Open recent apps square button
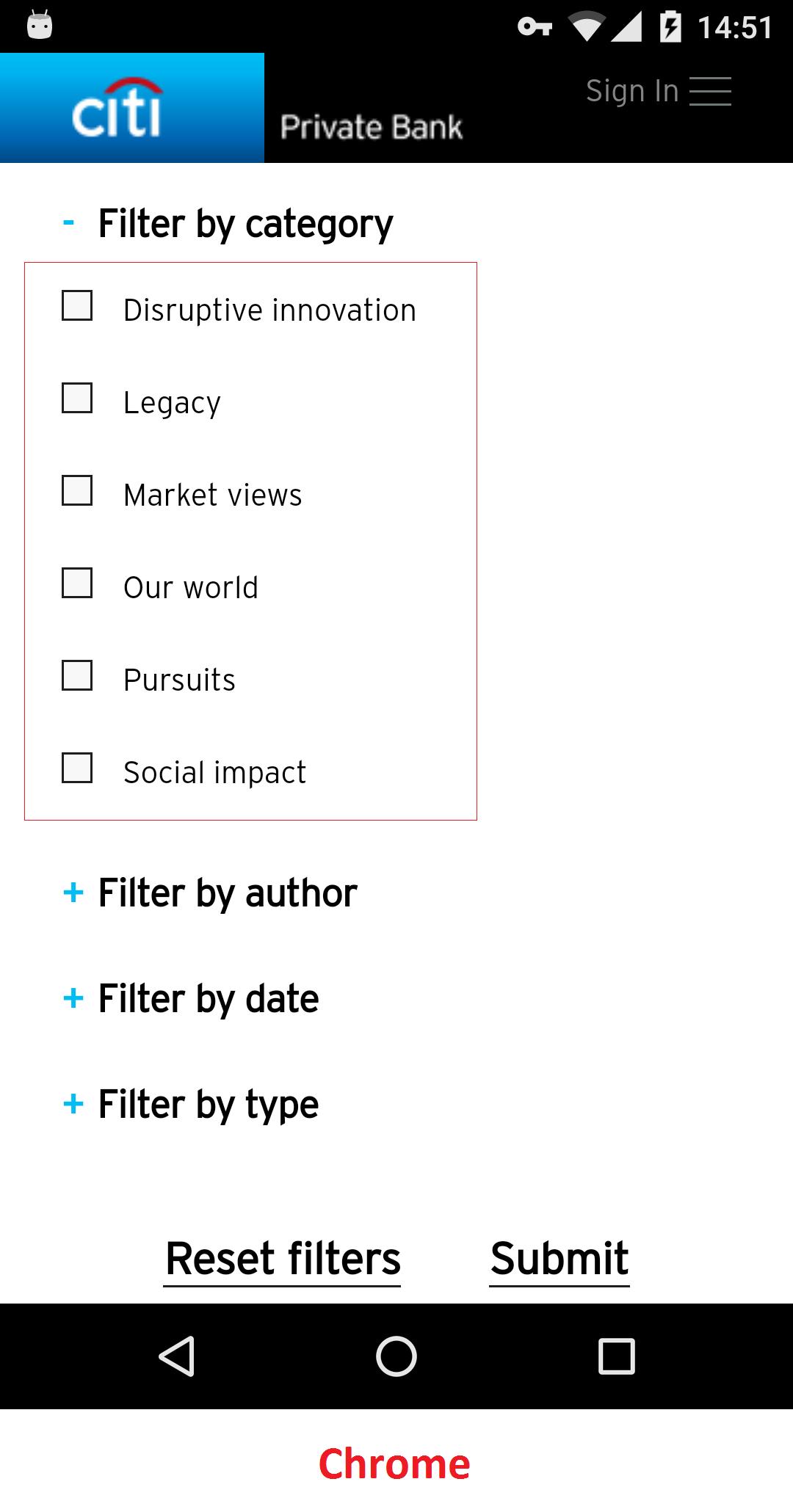 (616, 1356)
